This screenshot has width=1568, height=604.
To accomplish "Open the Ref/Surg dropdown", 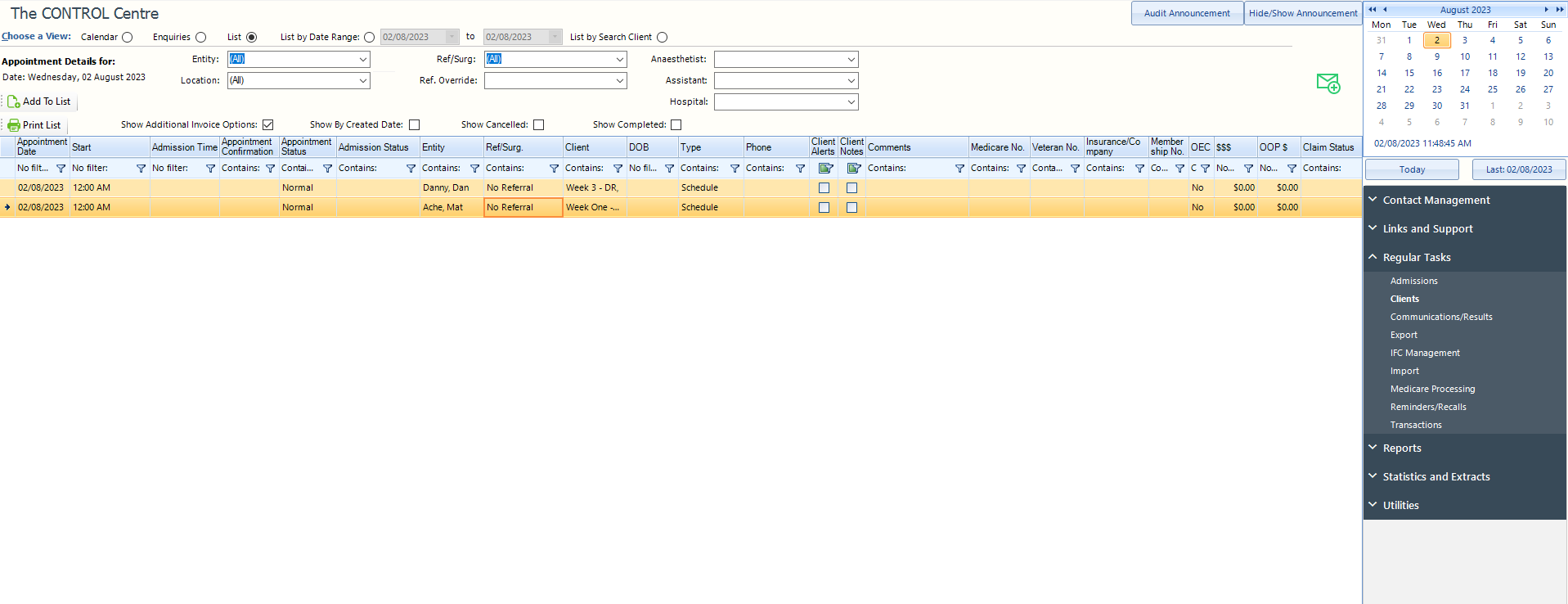I will [619, 60].
